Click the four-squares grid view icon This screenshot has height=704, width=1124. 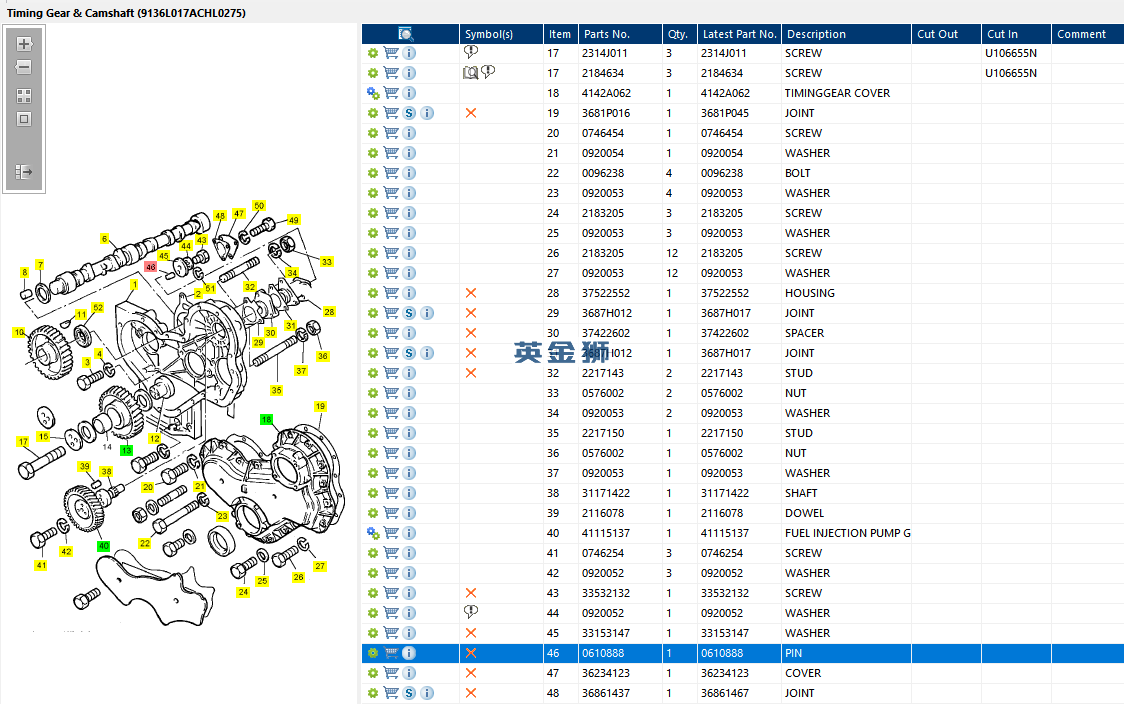tap(24, 96)
